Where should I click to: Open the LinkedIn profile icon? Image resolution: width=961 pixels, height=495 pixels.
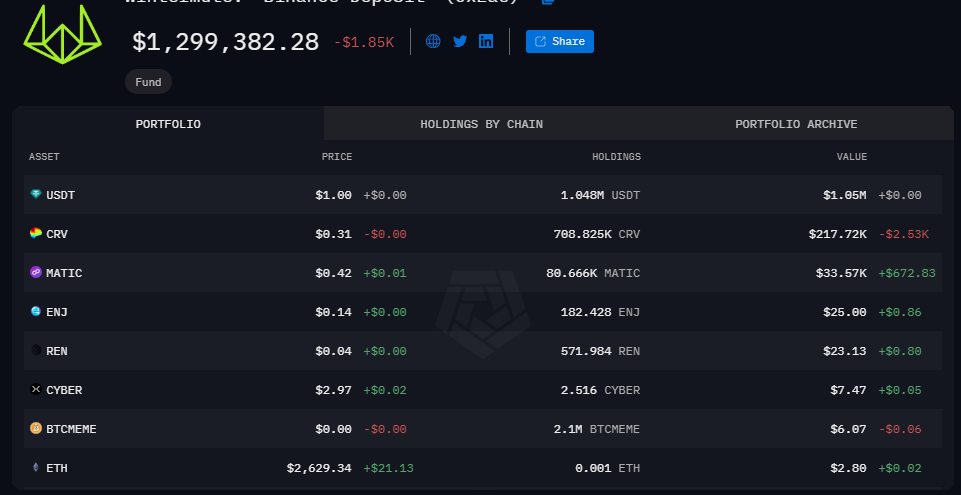tap(486, 41)
